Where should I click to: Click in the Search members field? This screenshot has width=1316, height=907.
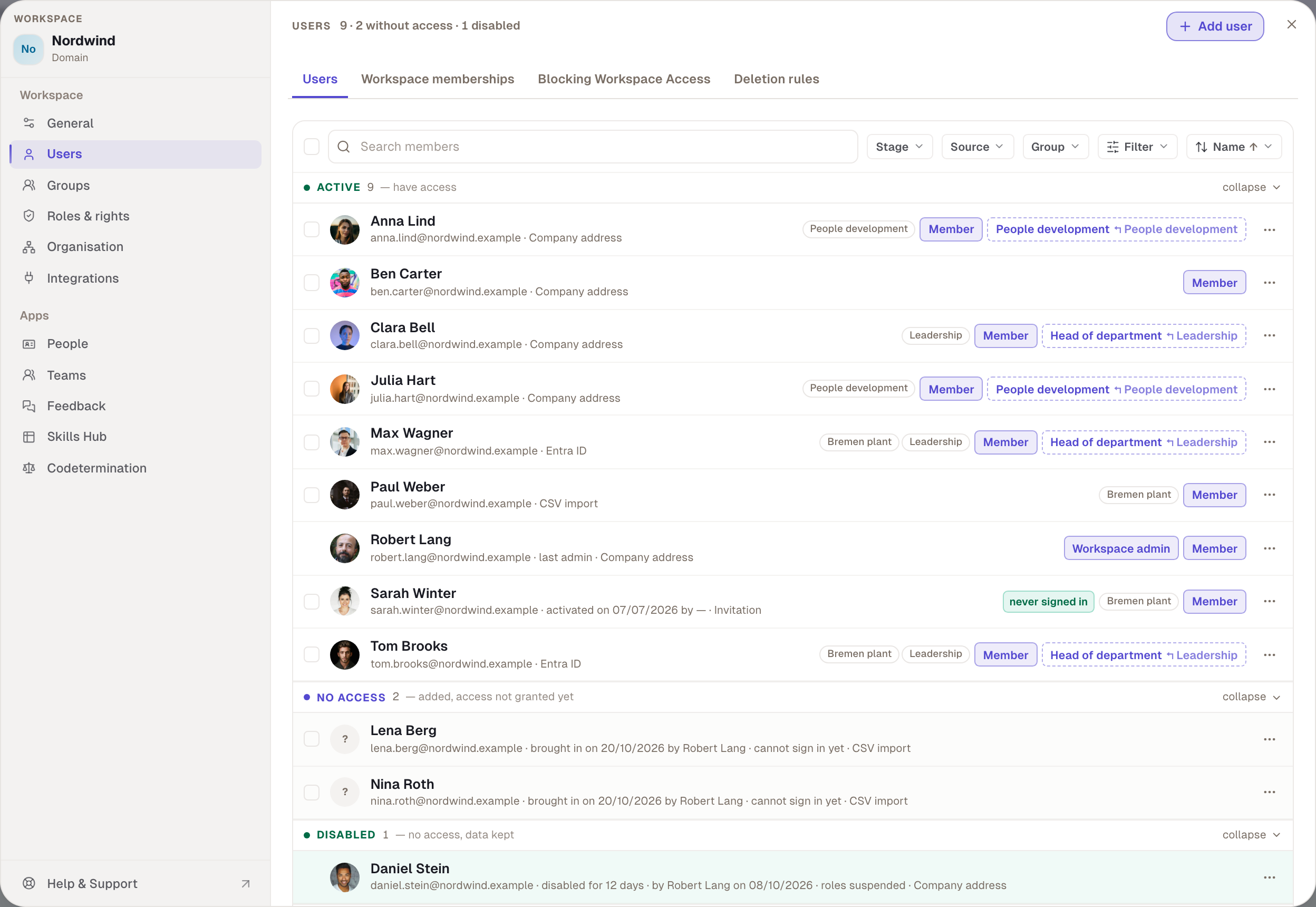(593, 147)
